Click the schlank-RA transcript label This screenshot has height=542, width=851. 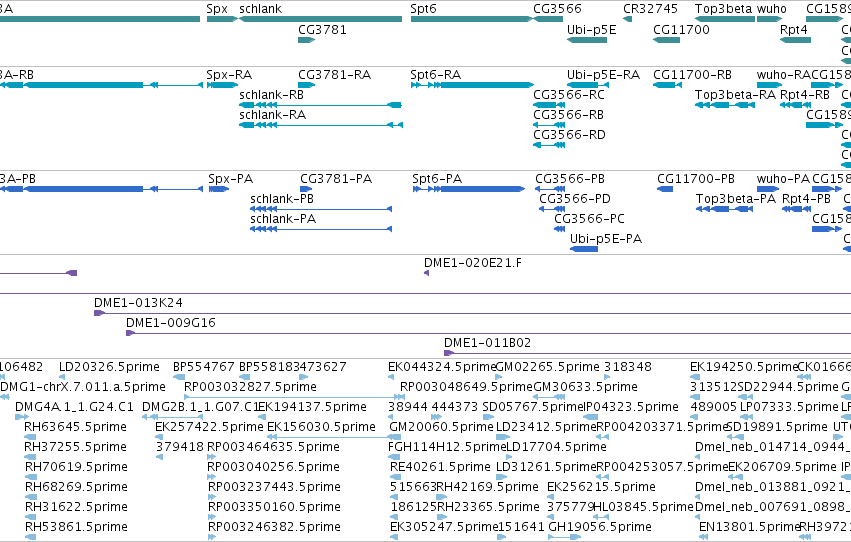point(272,115)
